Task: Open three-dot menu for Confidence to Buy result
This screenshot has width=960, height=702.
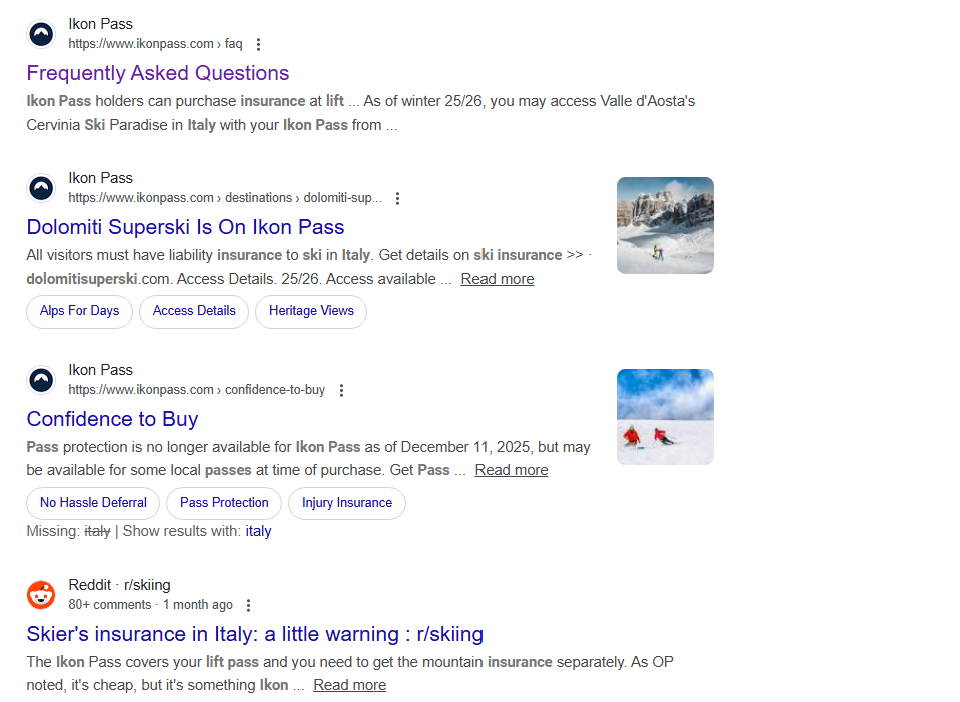Action: coord(341,390)
